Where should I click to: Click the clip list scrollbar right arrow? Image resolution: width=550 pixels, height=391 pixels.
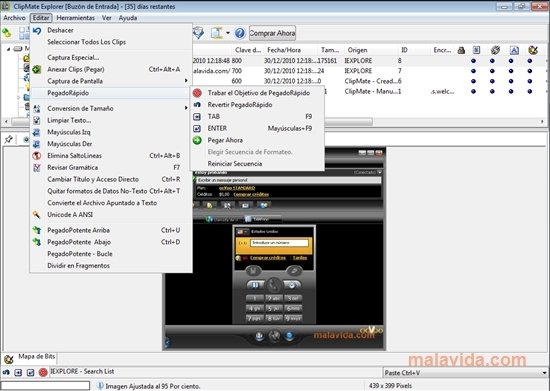pyautogui.click(x=542, y=122)
